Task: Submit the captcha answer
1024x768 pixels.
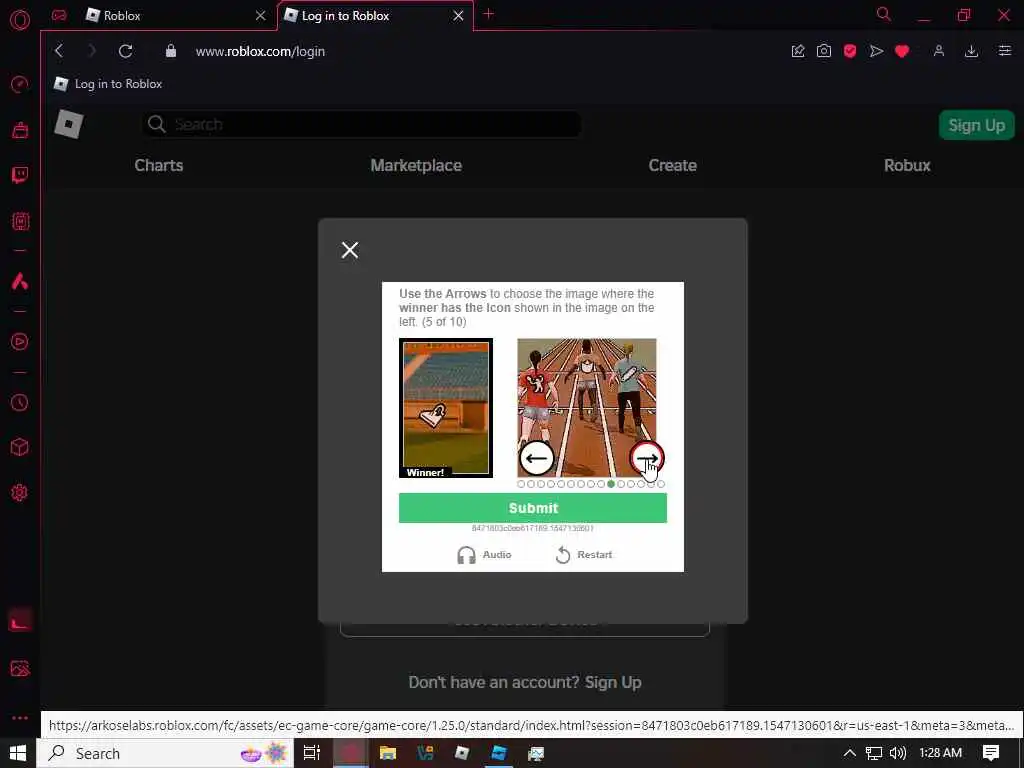Action: point(533,508)
